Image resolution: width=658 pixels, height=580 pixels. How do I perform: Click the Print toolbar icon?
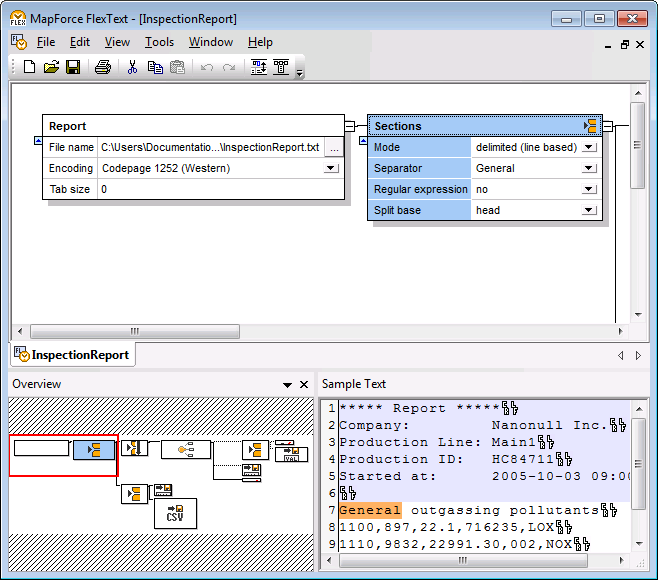coord(102,67)
